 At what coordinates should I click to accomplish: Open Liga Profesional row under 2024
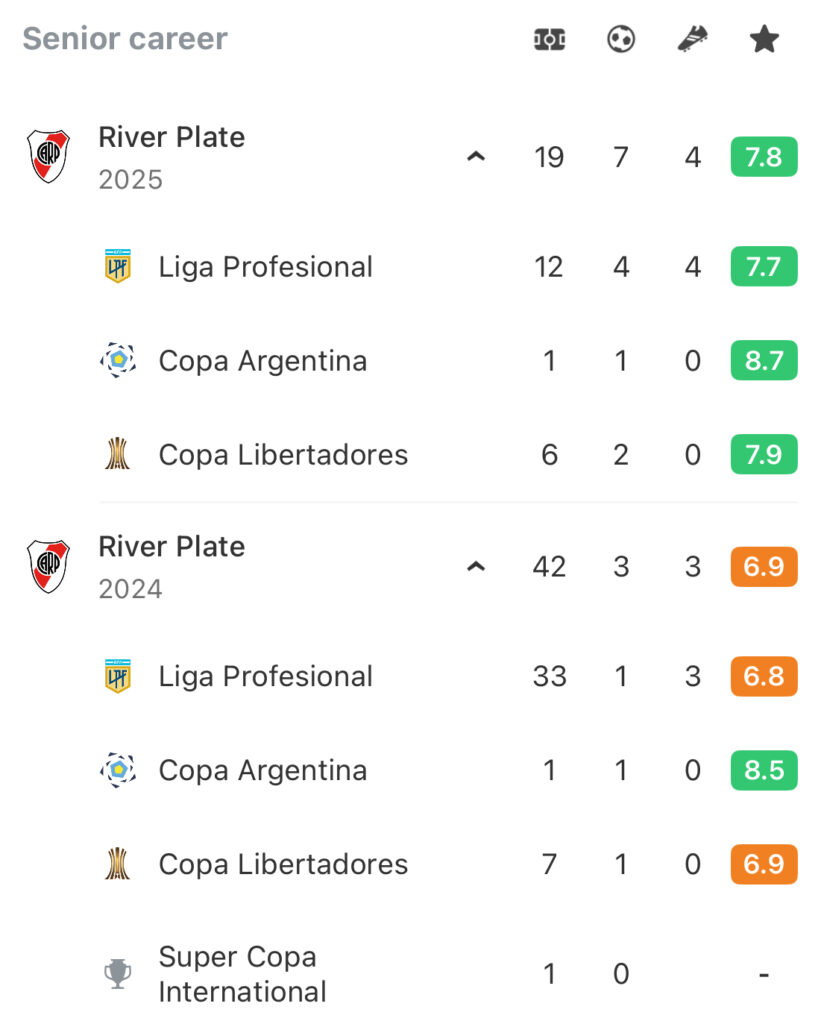tap(448, 676)
